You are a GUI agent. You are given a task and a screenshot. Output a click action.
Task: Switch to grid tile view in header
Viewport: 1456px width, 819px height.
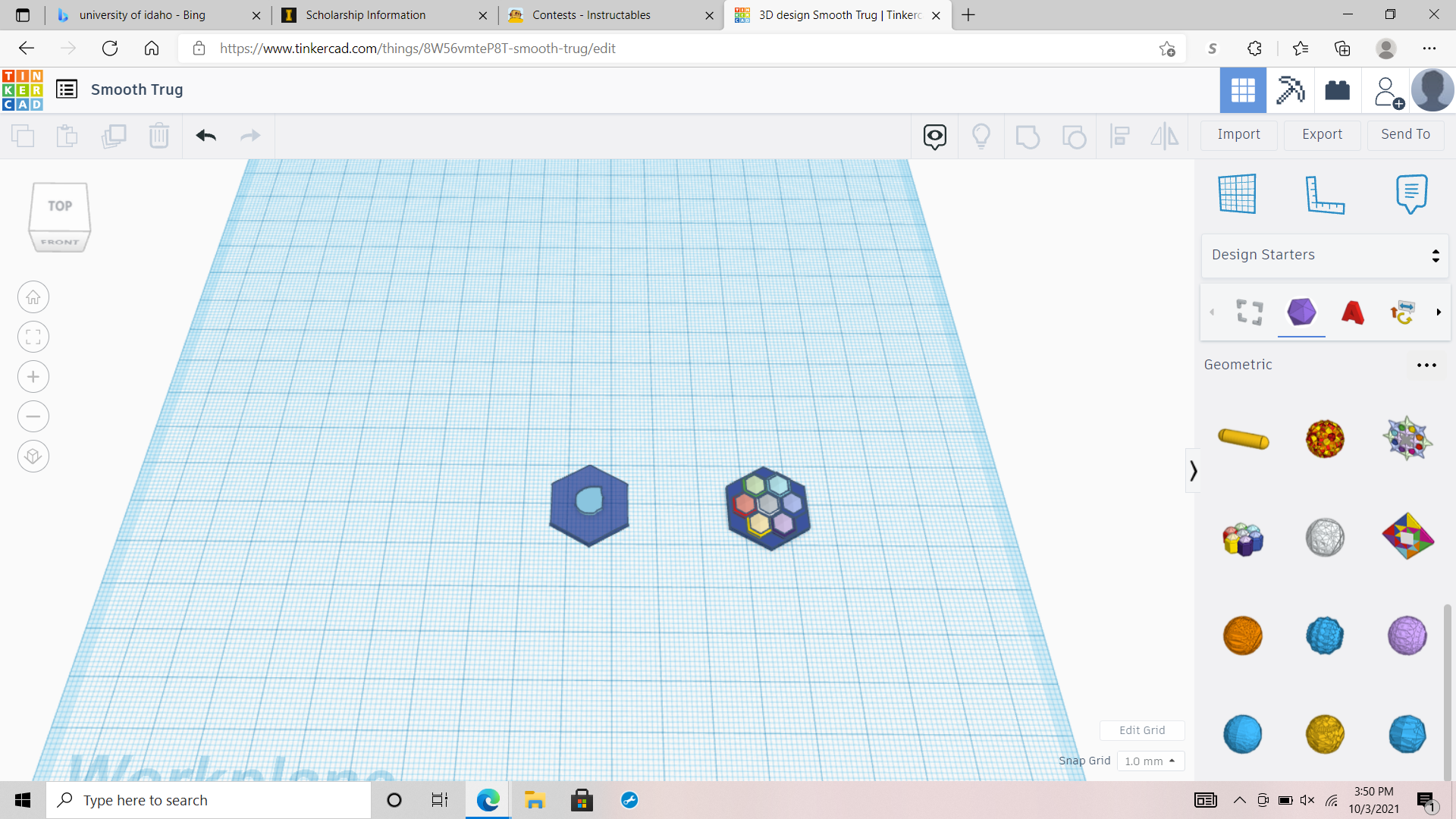pos(1243,89)
